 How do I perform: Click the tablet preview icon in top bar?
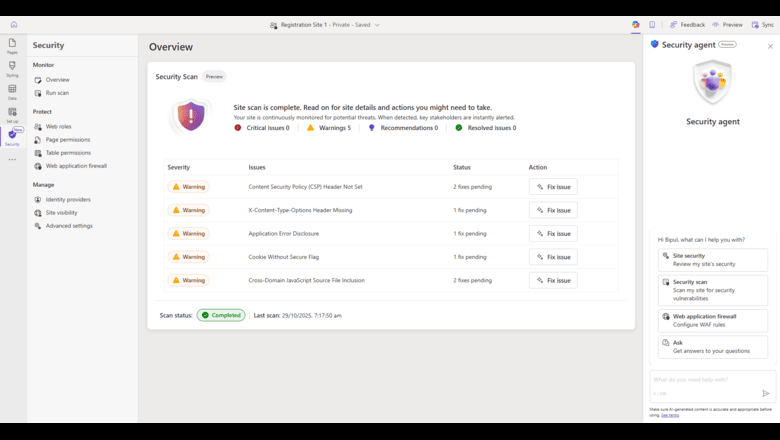(x=652, y=24)
